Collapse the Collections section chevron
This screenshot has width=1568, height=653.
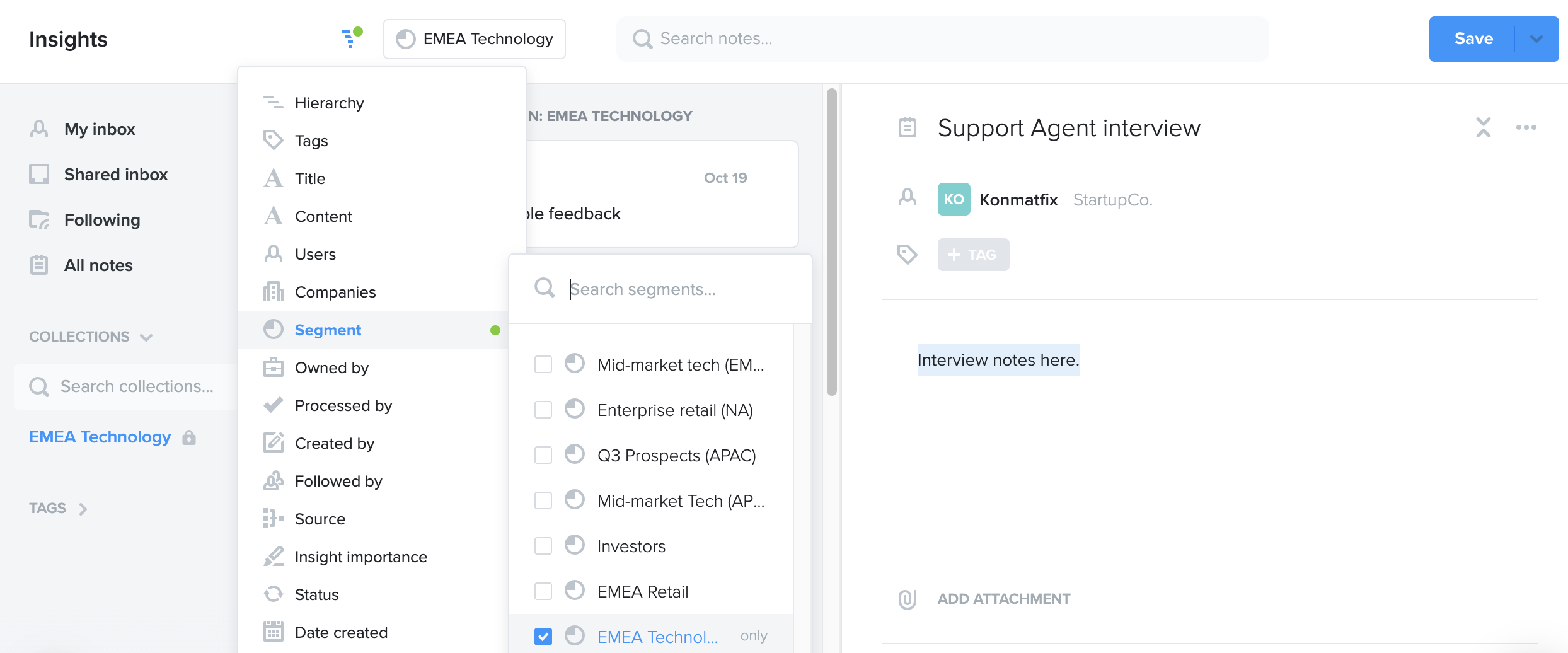coord(146,337)
